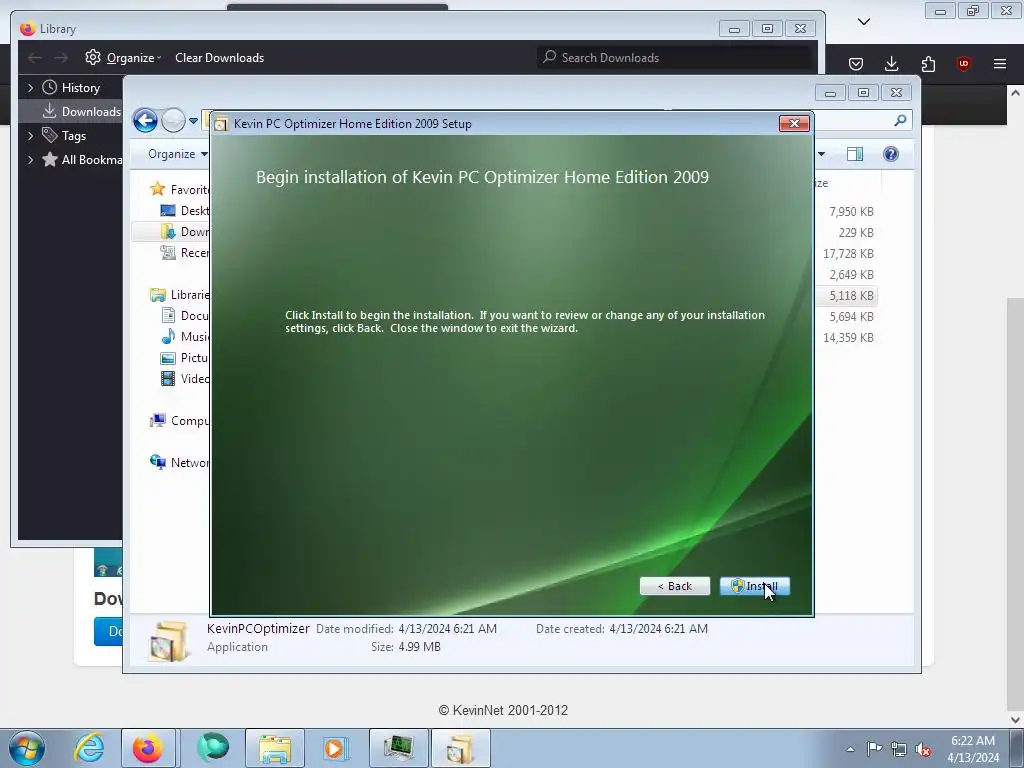Open Windows Media Player taskbar icon

(336, 748)
